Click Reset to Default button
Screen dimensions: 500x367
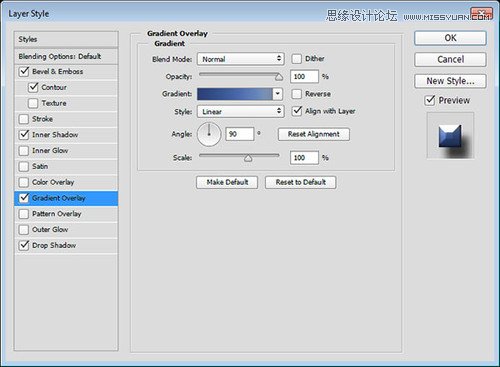tap(301, 182)
